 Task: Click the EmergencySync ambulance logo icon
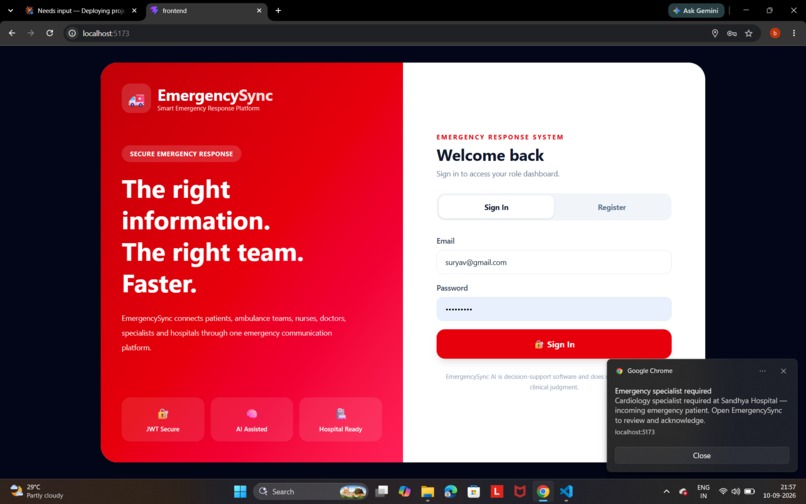[x=136, y=99]
